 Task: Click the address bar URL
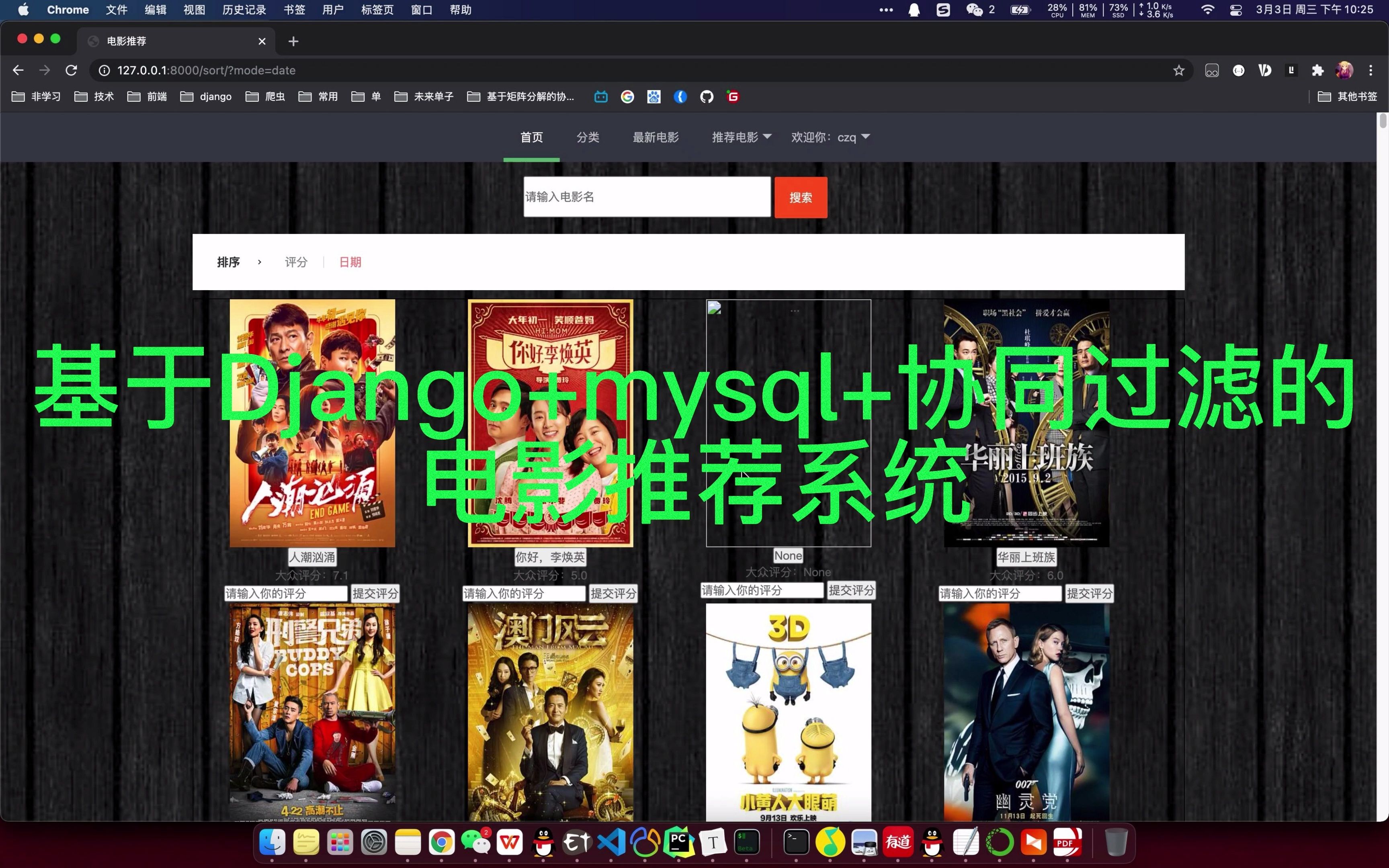206,70
